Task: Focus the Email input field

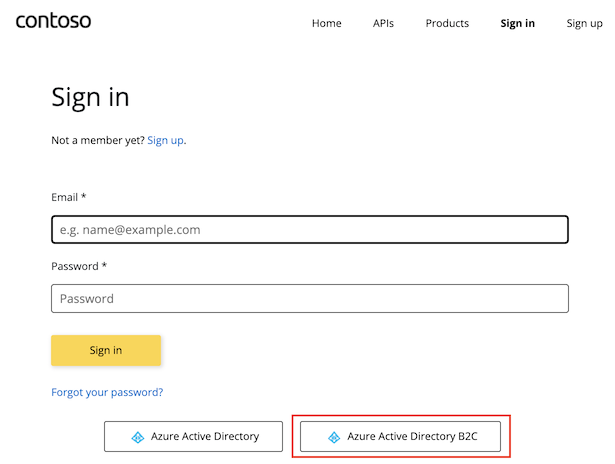Action: point(310,230)
